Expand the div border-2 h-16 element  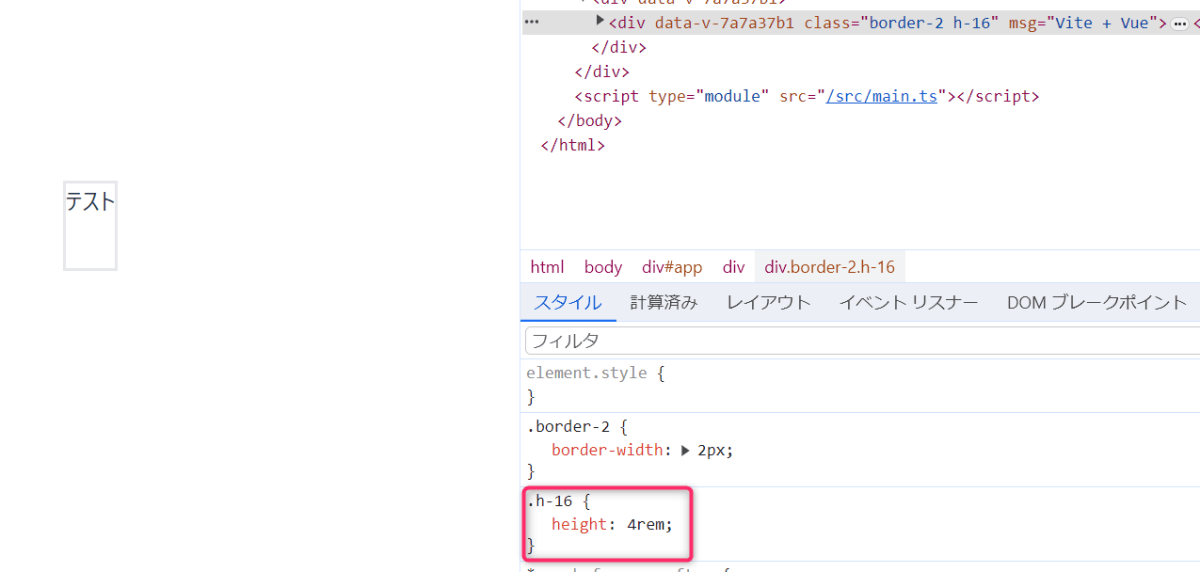(600, 21)
